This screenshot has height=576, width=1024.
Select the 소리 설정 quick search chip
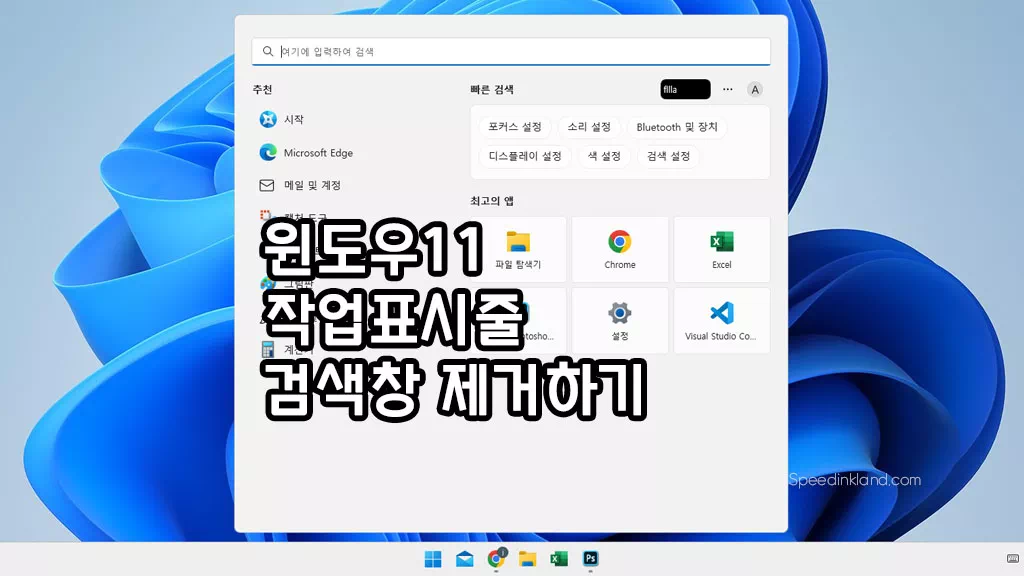tap(589, 127)
